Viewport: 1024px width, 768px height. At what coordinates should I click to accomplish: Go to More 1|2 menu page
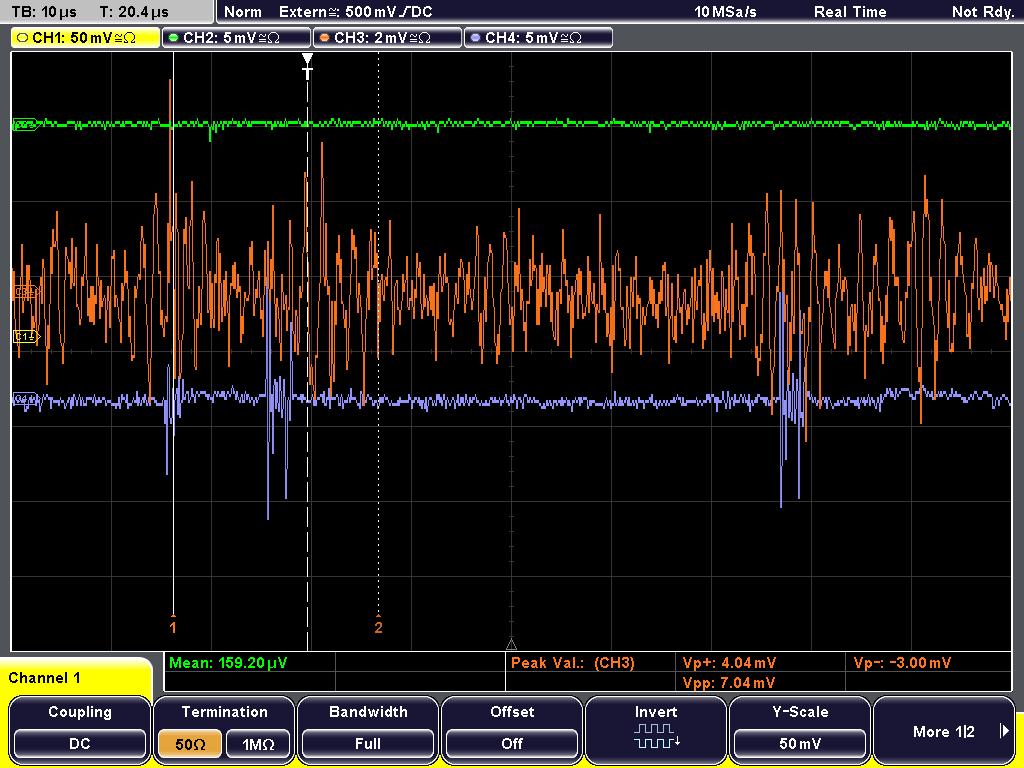(944, 731)
